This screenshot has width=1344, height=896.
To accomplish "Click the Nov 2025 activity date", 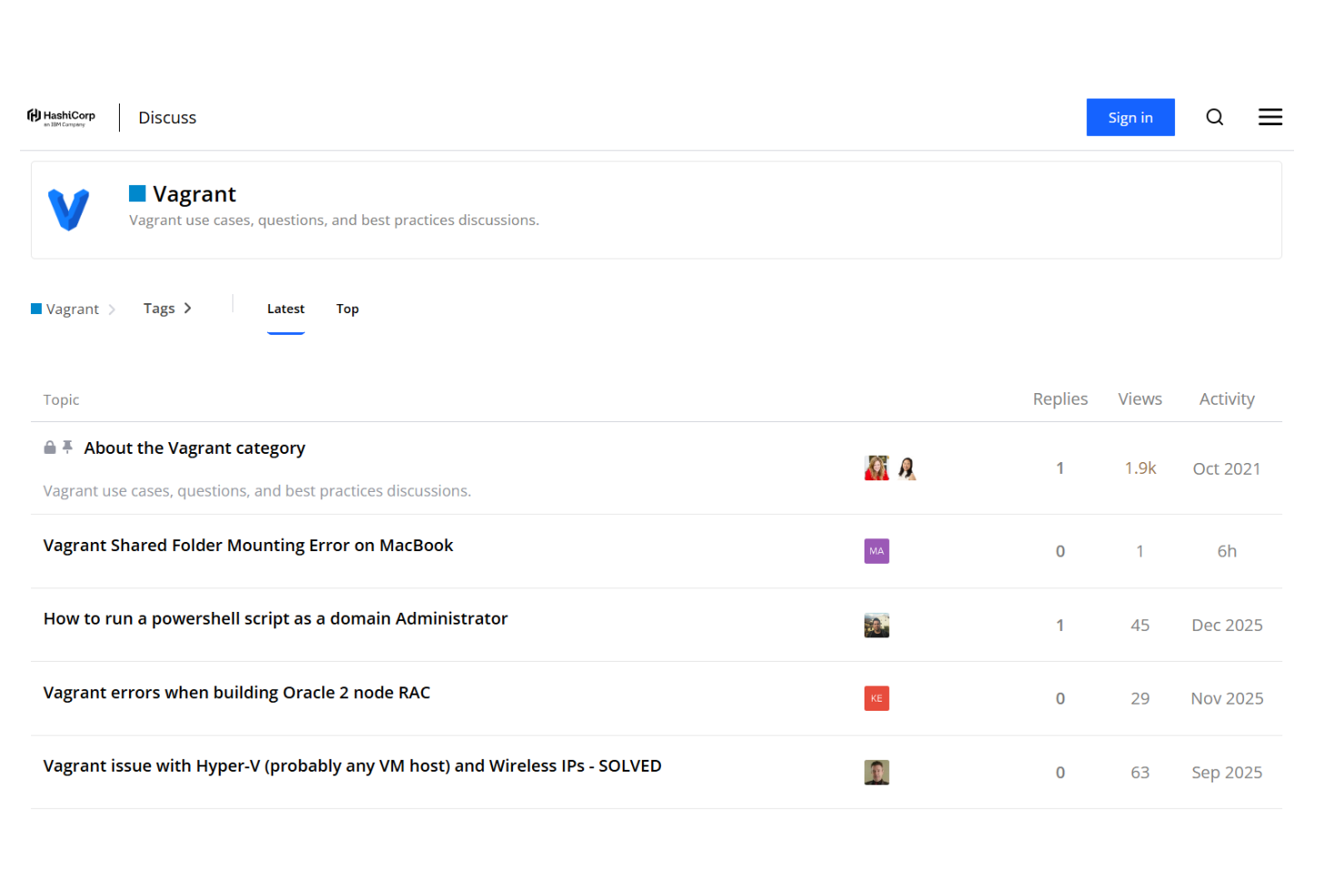I will [x=1227, y=699].
